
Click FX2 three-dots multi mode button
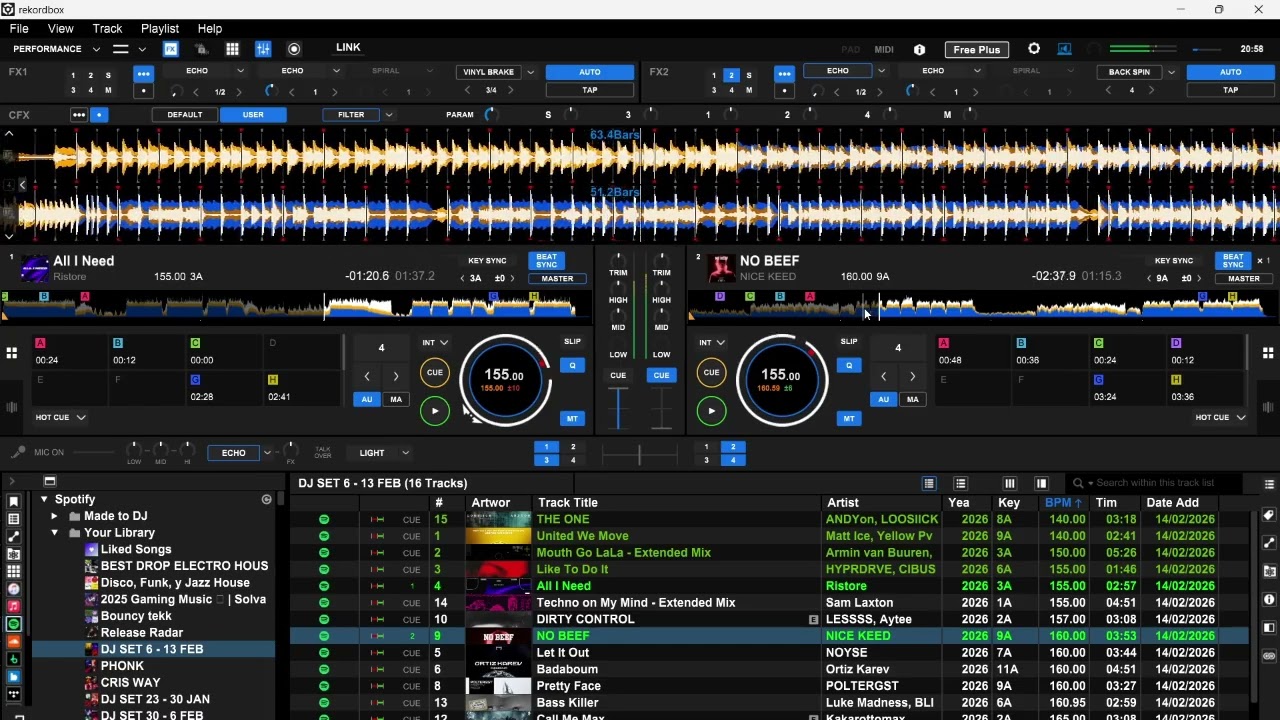pyautogui.click(x=784, y=74)
